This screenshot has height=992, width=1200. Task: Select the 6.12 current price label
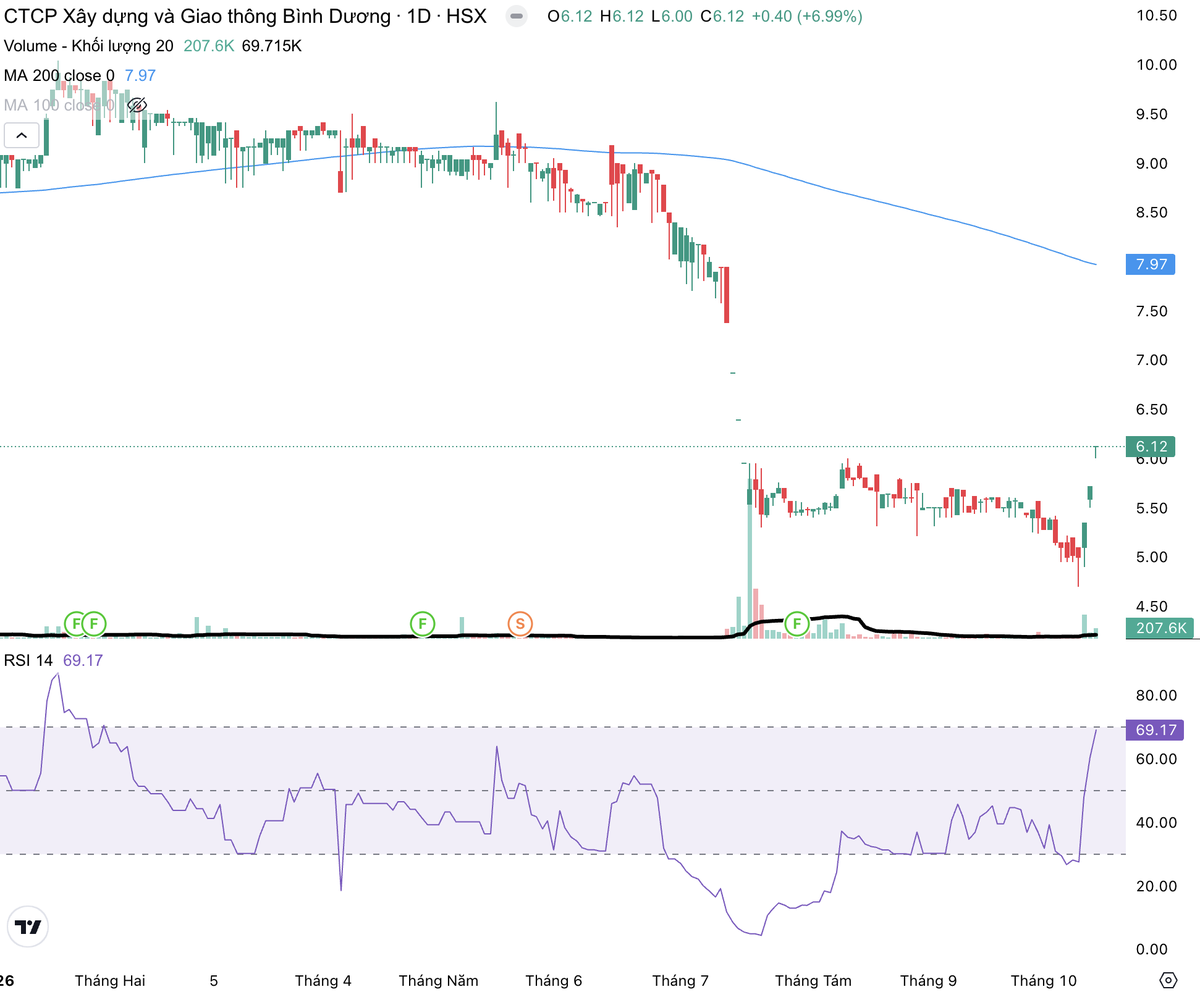(x=1150, y=446)
